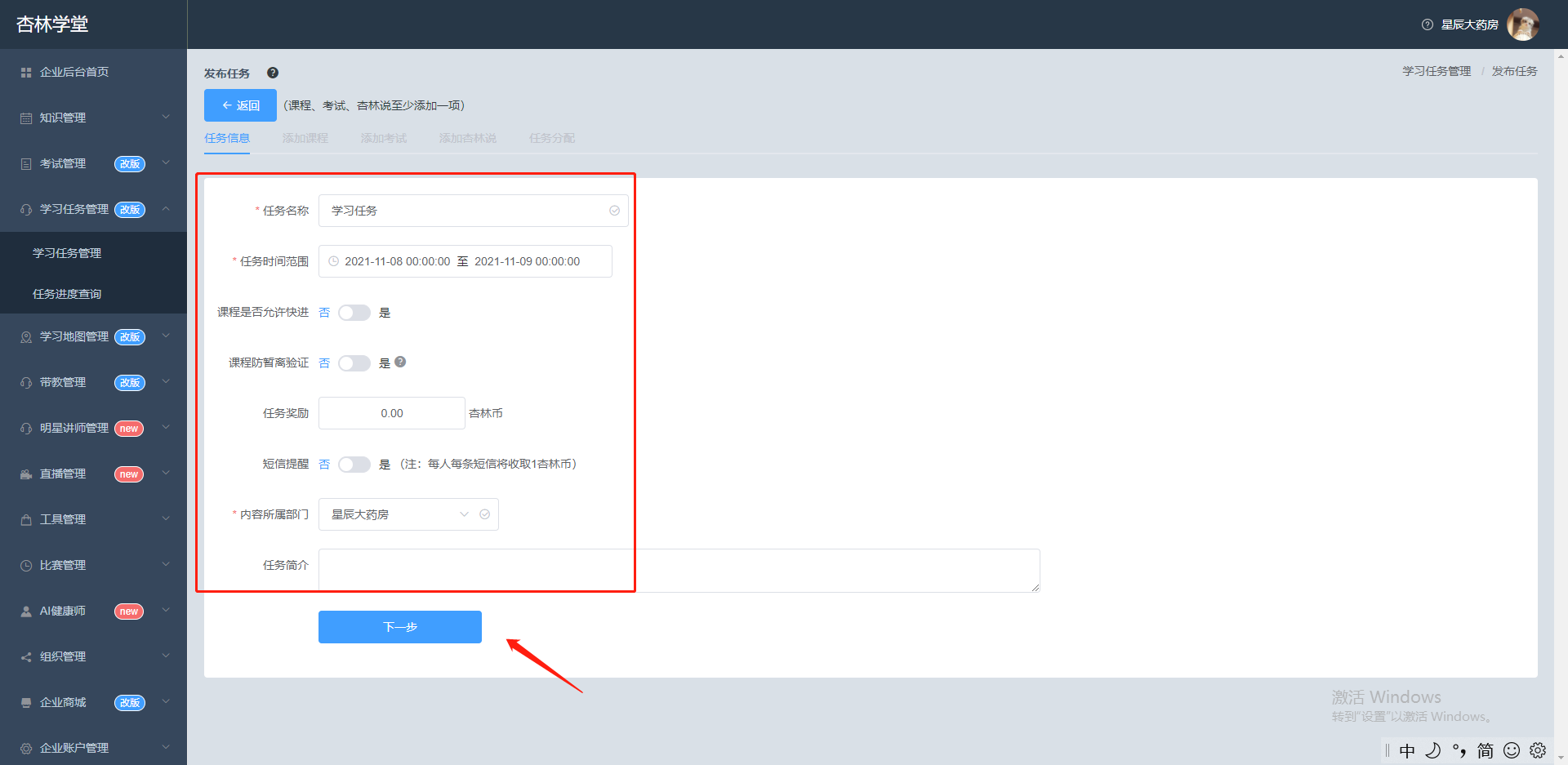The height and width of the screenshot is (765, 1568).
Task: Expand the 明星讲师管理 menu chevron
Action: [x=166, y=427]
